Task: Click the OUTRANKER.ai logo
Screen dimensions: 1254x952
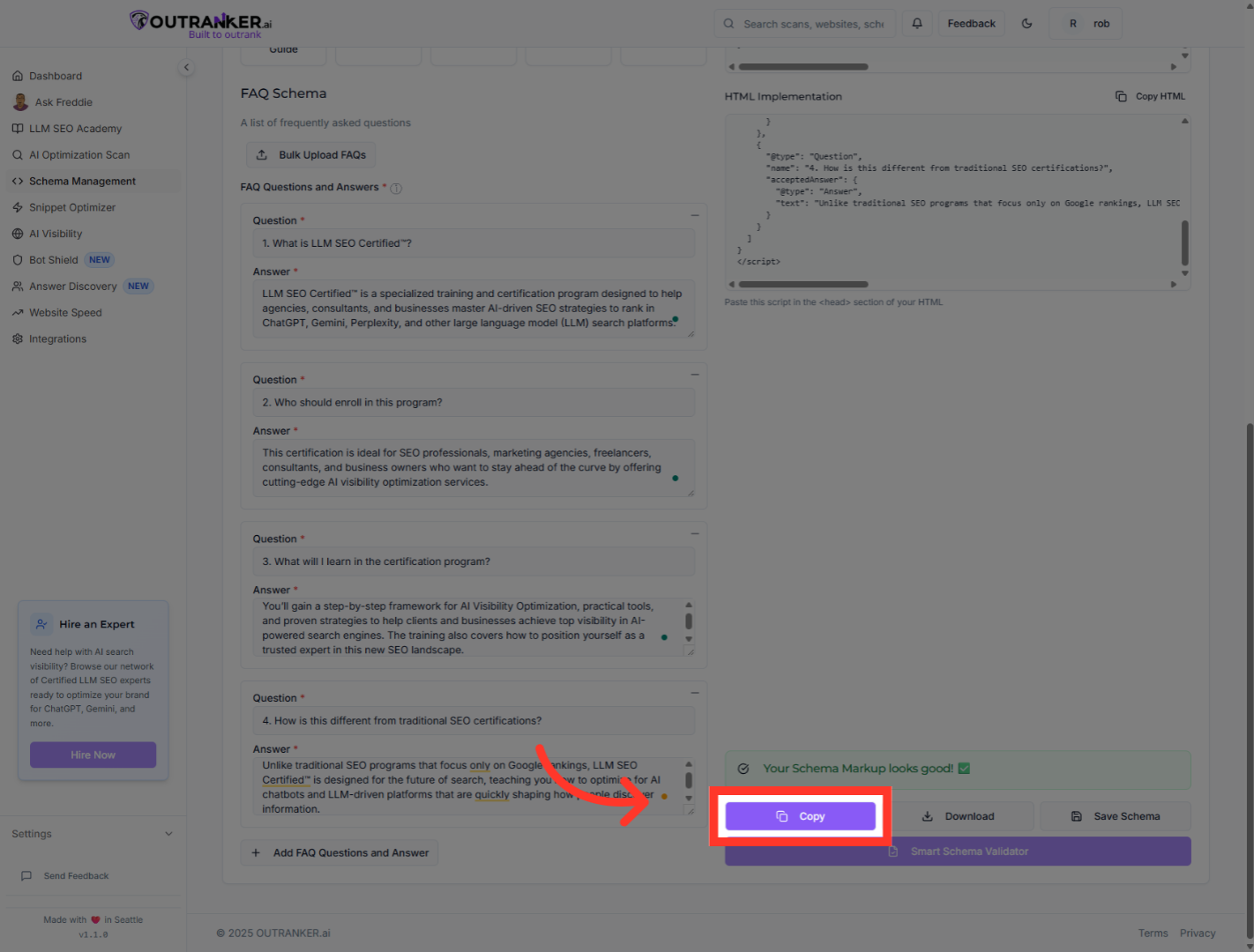Action: click(201, 24)
